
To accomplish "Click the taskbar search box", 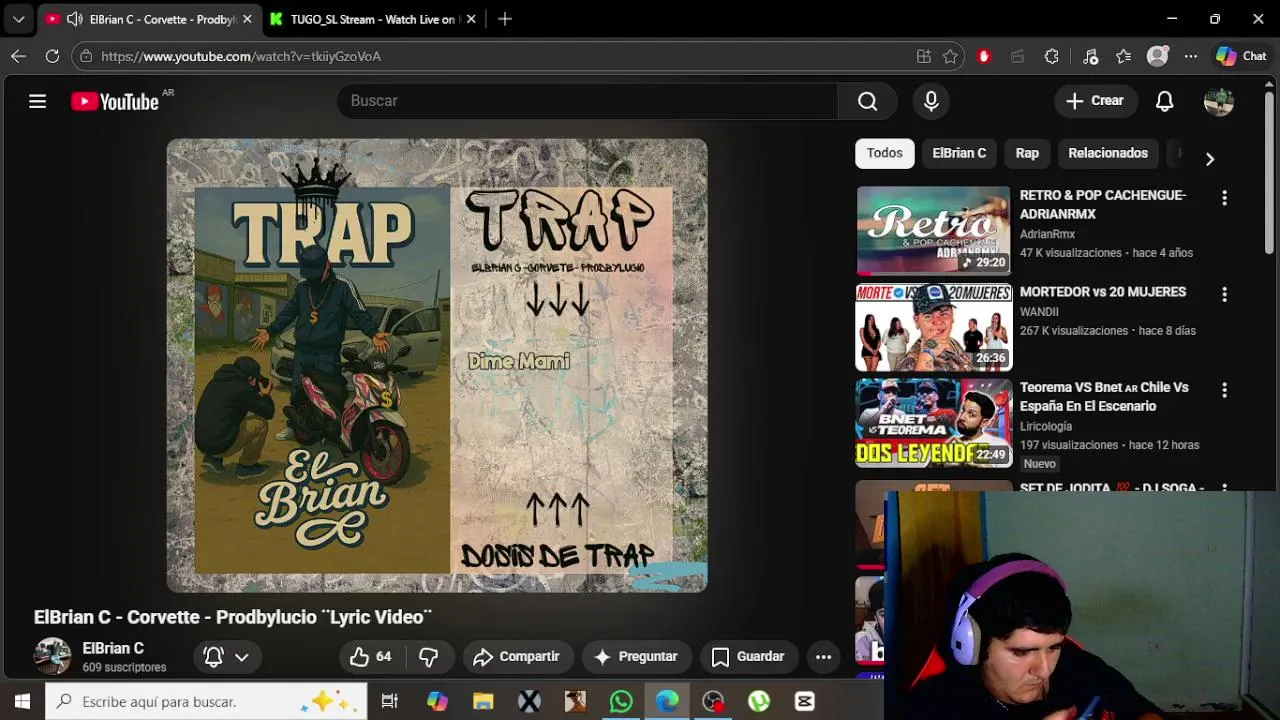I will tap(205, 702).
